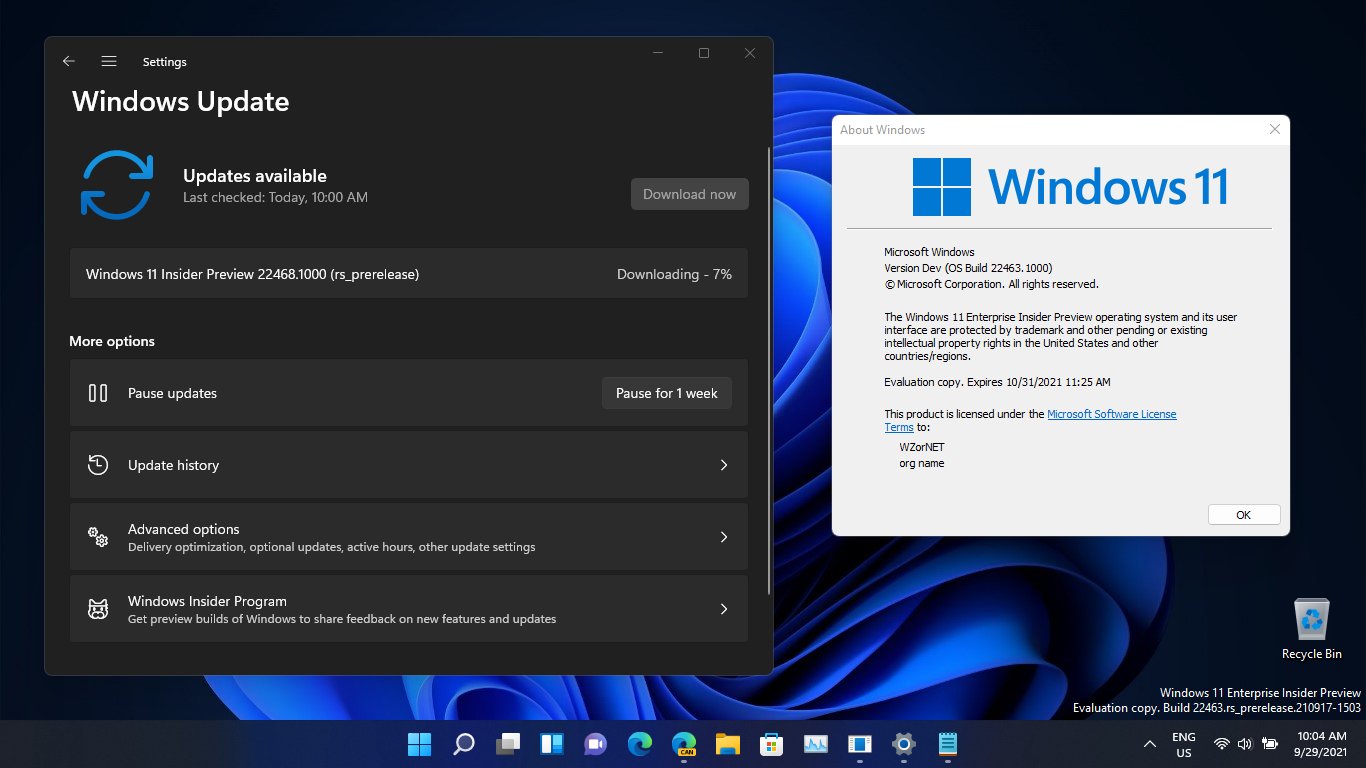Open the Windows Insider Program chevron

pyautogui.click(x=724, y=609)
